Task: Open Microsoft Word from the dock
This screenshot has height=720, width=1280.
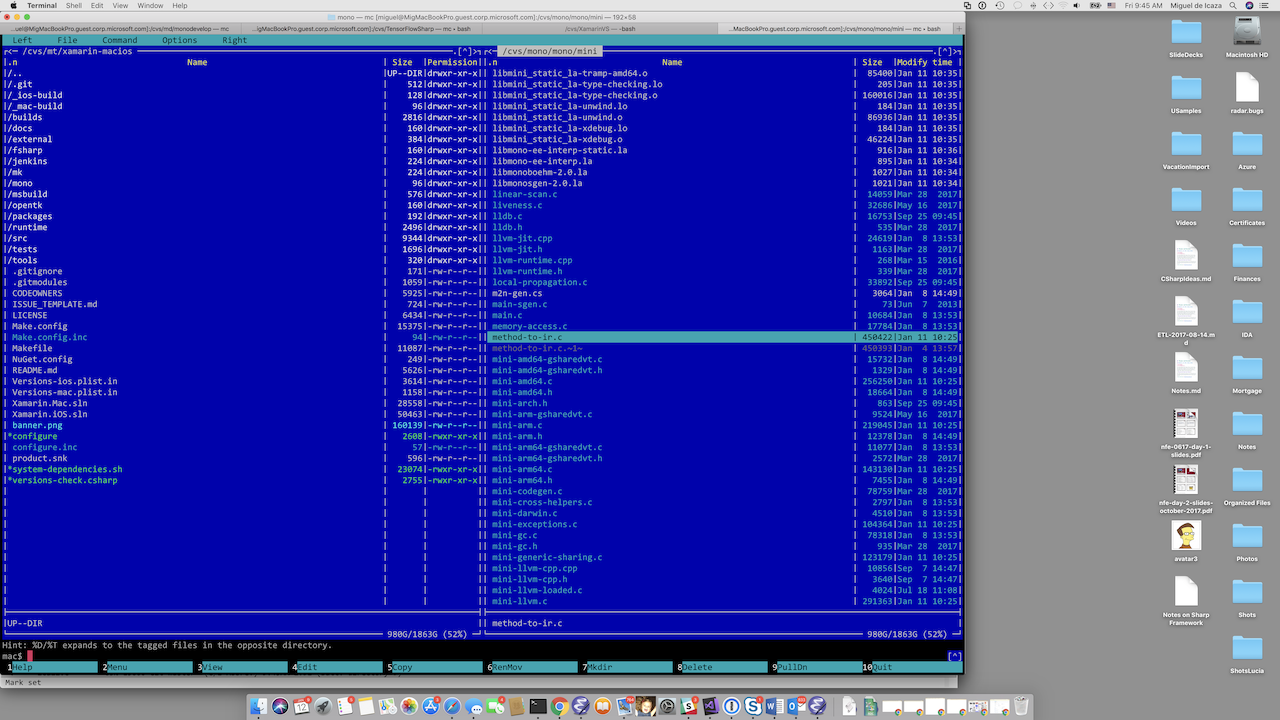Action: pos(774,706)
